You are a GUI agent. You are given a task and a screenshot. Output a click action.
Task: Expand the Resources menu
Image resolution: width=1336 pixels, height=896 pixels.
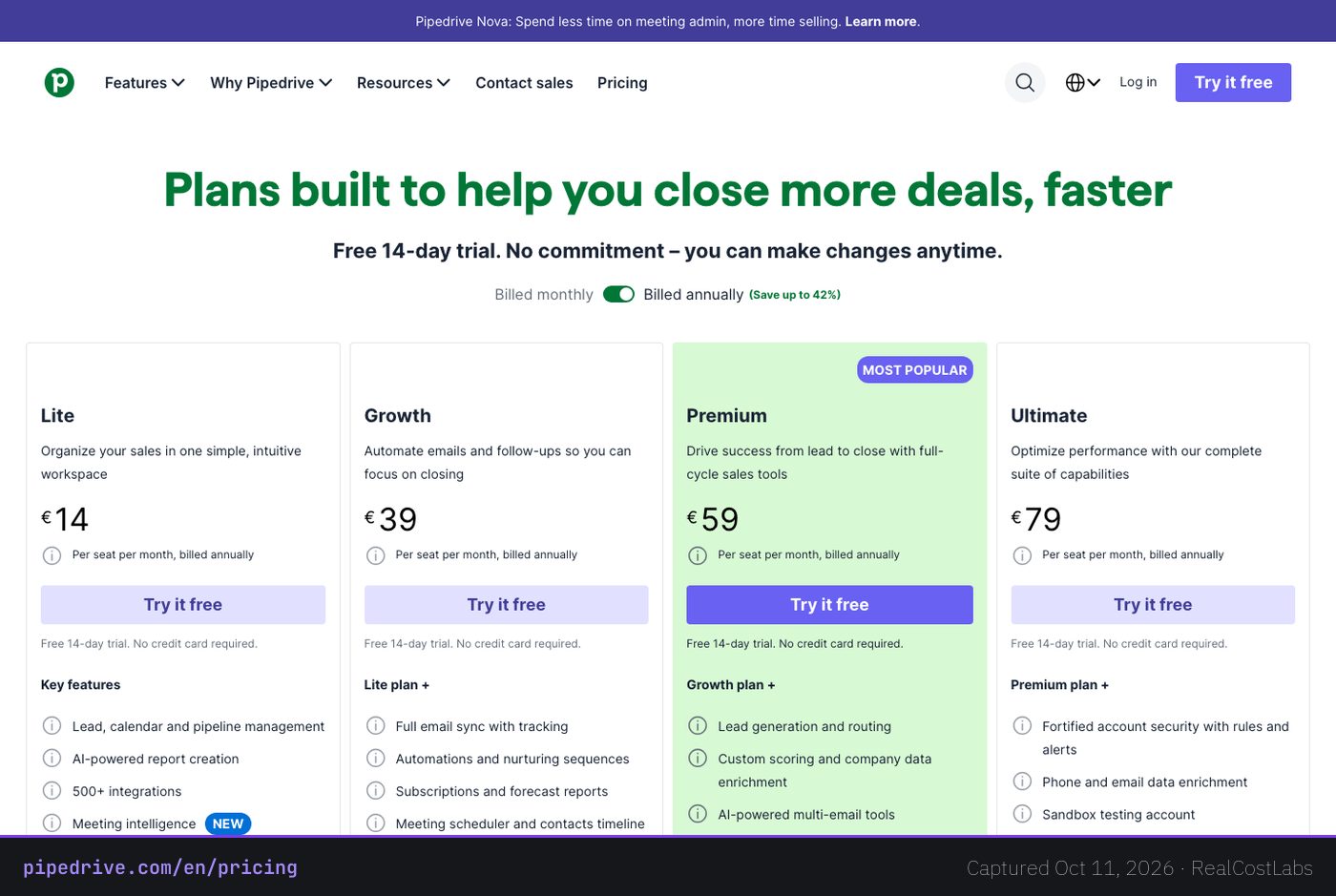[403, 83]
